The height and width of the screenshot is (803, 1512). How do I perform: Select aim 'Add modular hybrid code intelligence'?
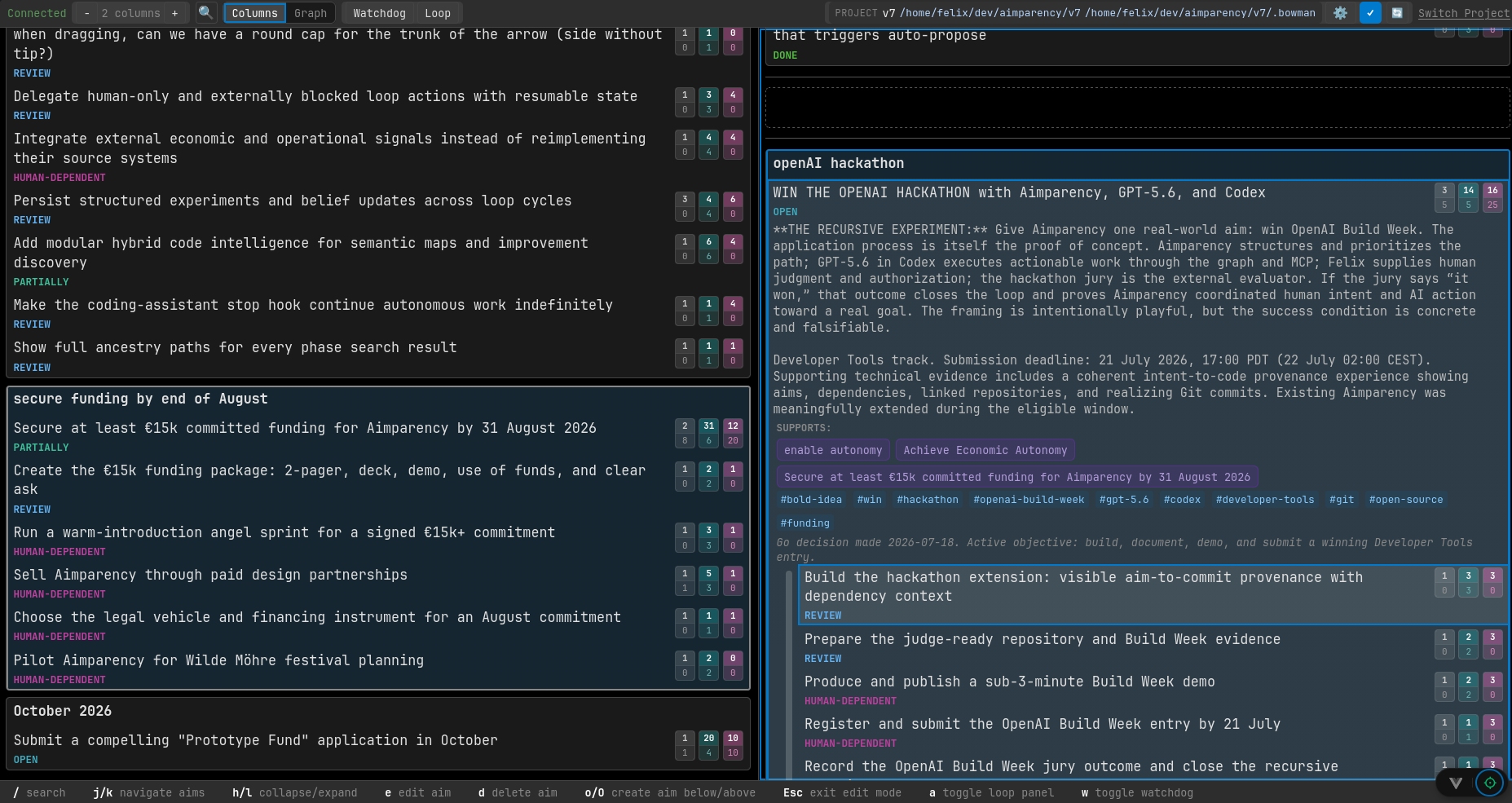click(x=377, y=261)
